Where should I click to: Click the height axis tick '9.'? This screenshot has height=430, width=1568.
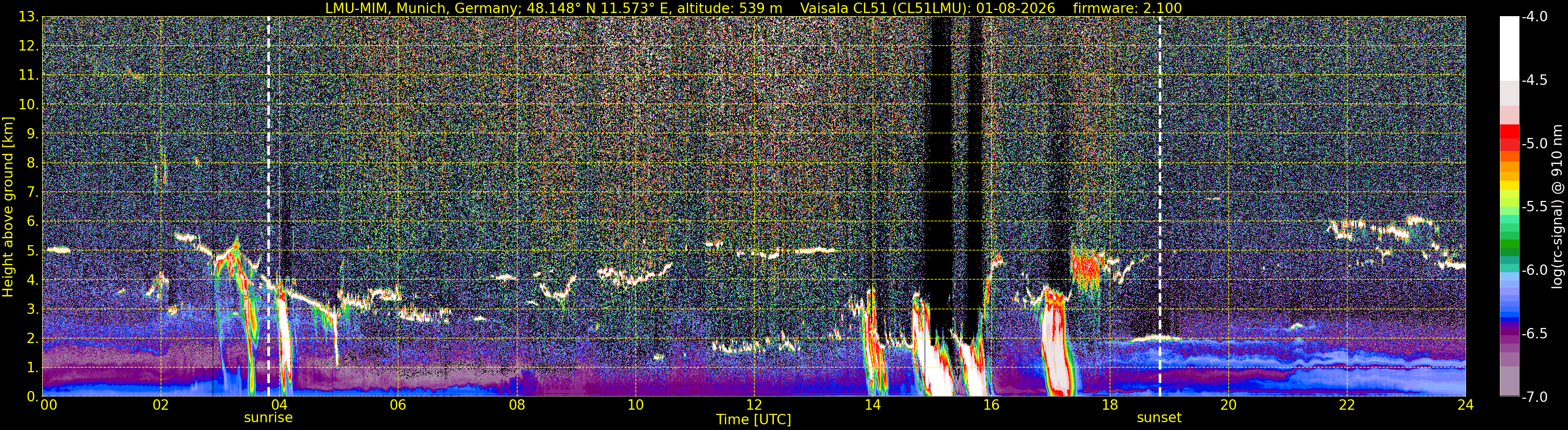coord(33,134)
